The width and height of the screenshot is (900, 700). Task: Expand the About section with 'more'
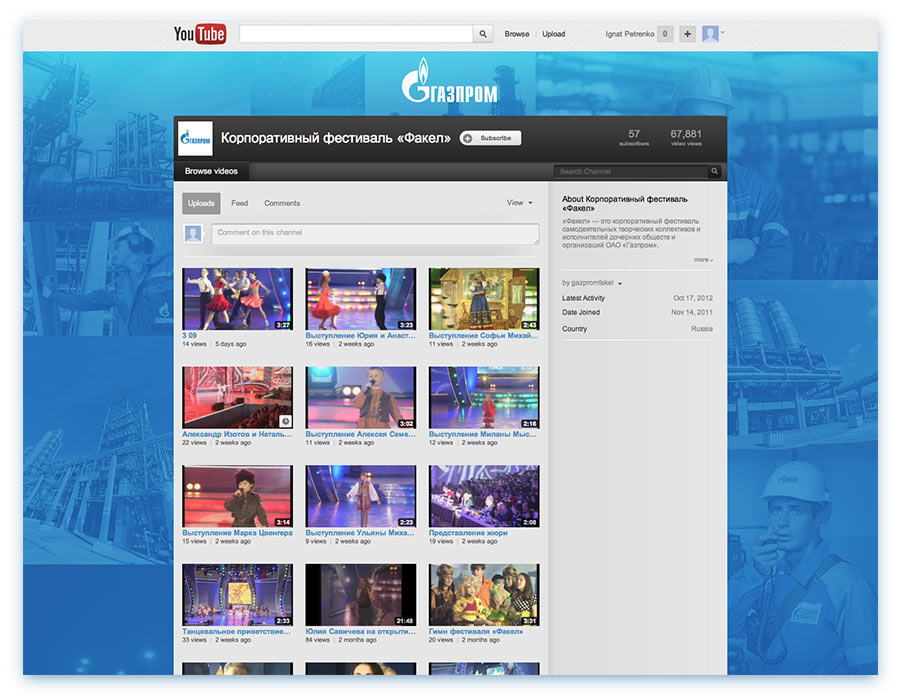point(702,258)
